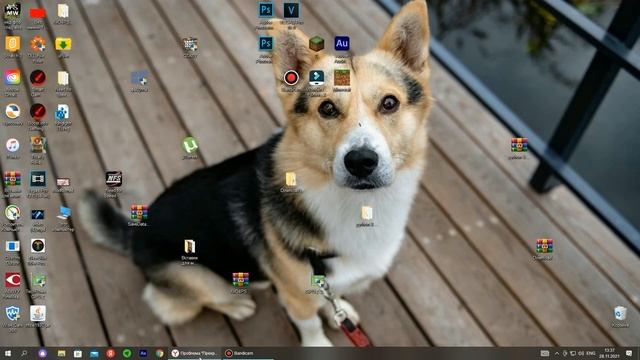Launch the film-strip video editor icon
640x360 pixels.
38,179
